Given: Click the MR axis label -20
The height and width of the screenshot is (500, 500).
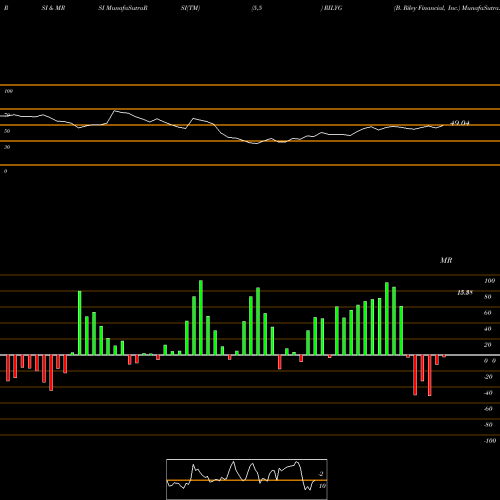Looking at the screenshot, I should (x=488, y=377).
